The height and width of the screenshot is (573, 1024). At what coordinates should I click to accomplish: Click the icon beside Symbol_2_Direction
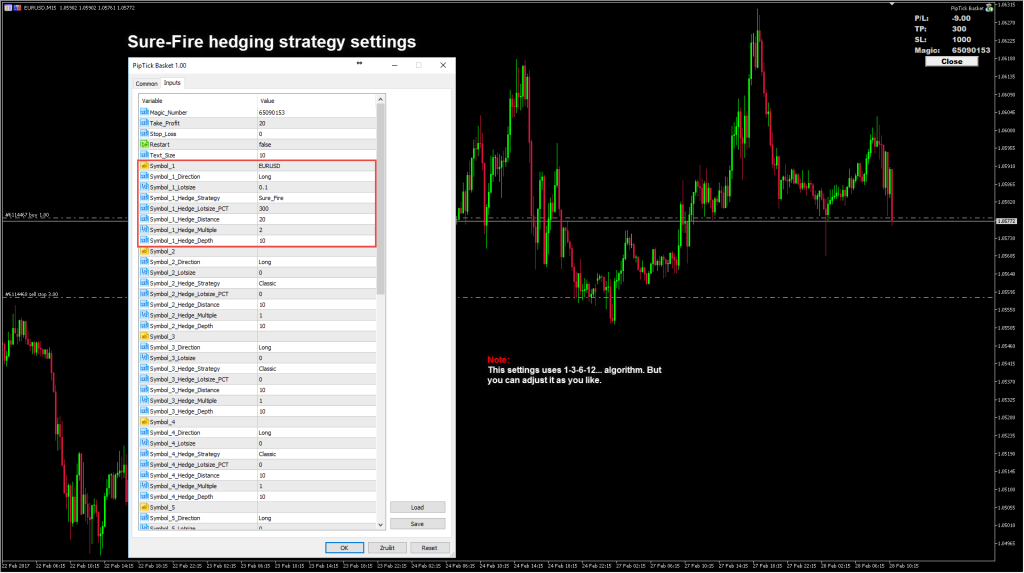click(x=144, y=262)
